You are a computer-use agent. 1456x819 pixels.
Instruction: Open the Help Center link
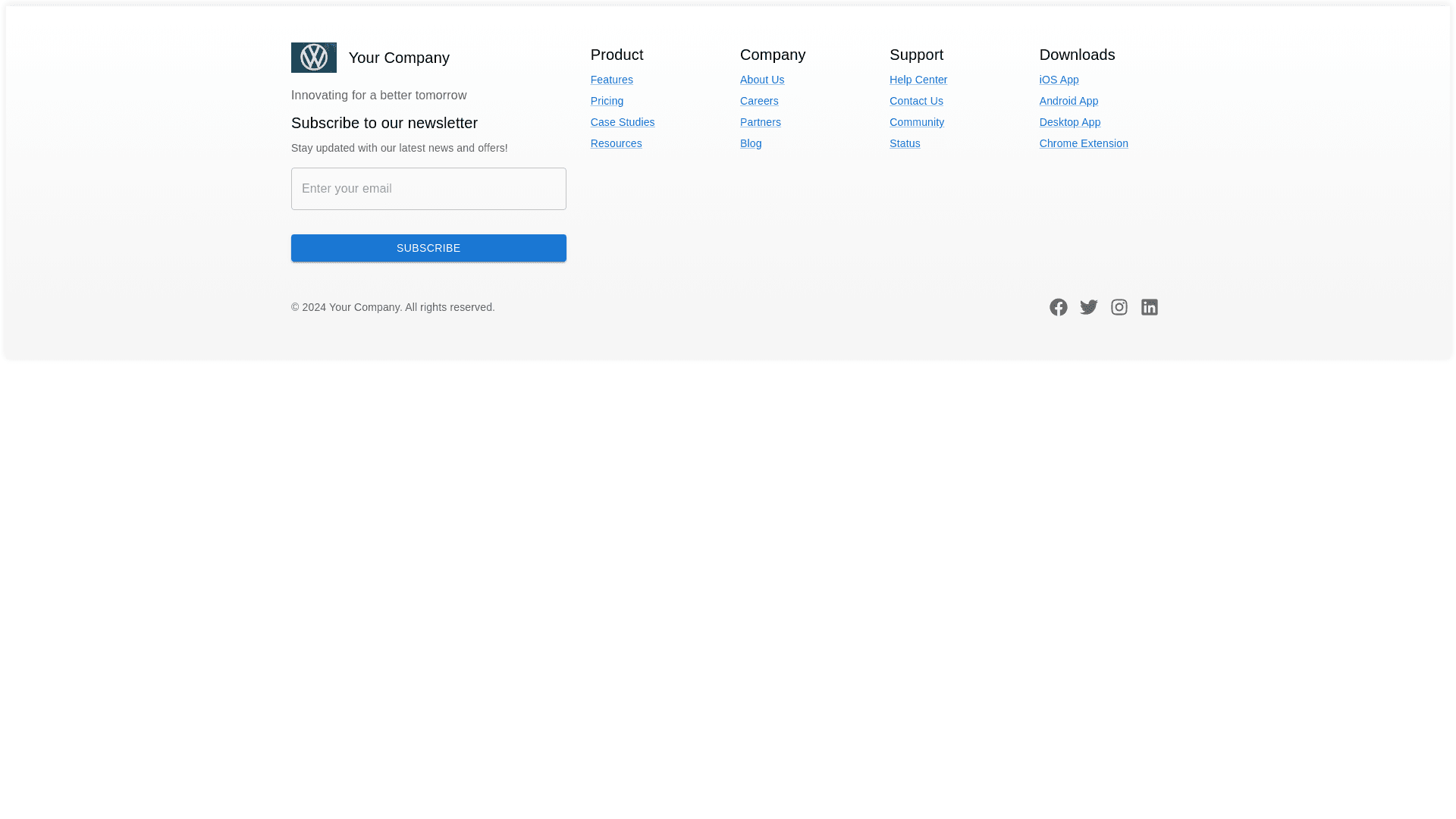point(918,80)
